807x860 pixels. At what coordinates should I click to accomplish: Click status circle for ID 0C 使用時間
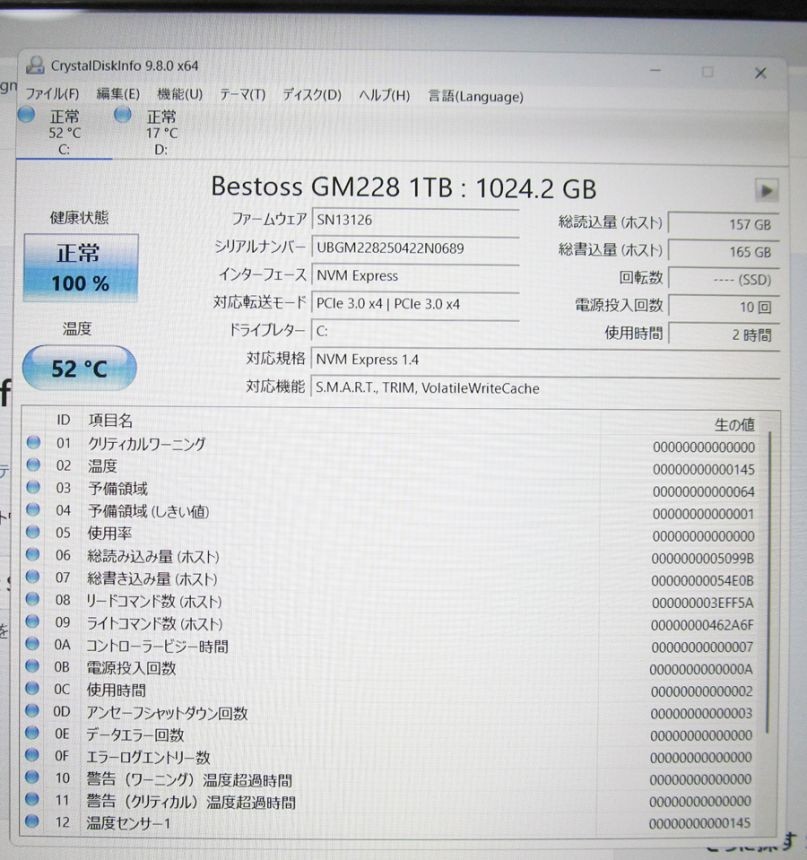click(x=33, y=688)
